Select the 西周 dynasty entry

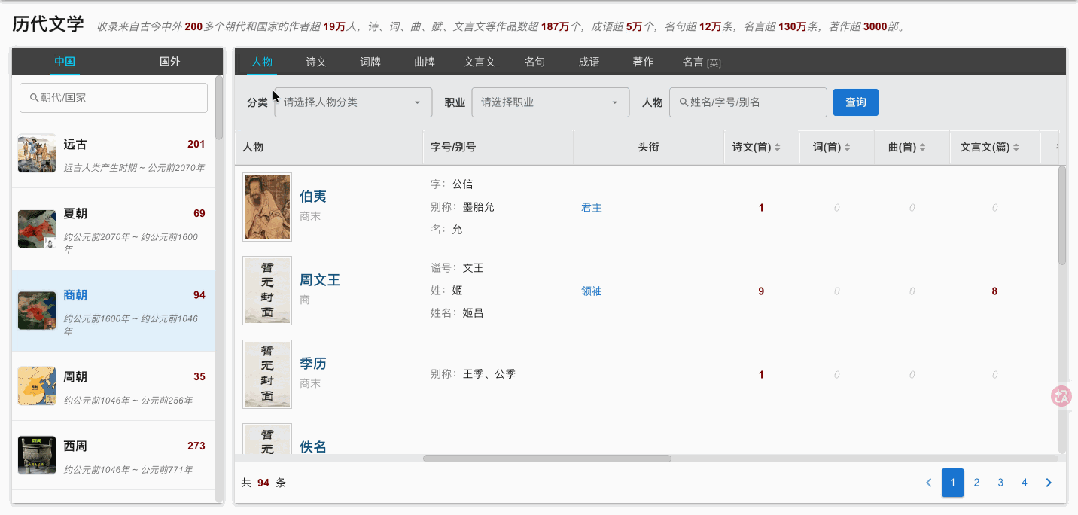pos(113,454)
